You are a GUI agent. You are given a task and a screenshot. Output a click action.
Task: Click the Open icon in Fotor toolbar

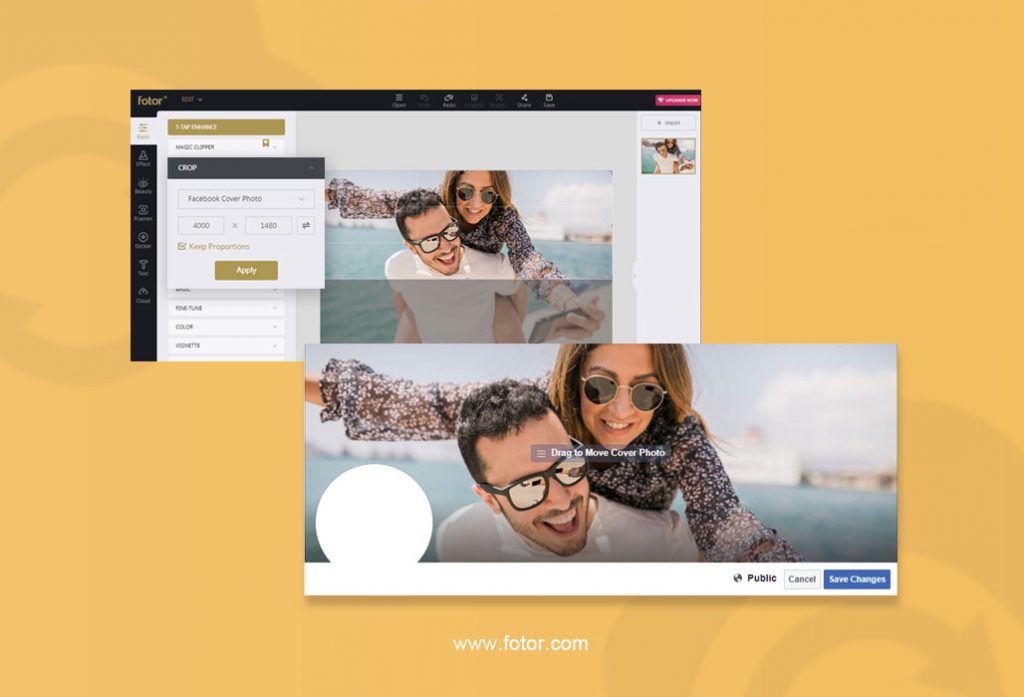tap(399, 100)
